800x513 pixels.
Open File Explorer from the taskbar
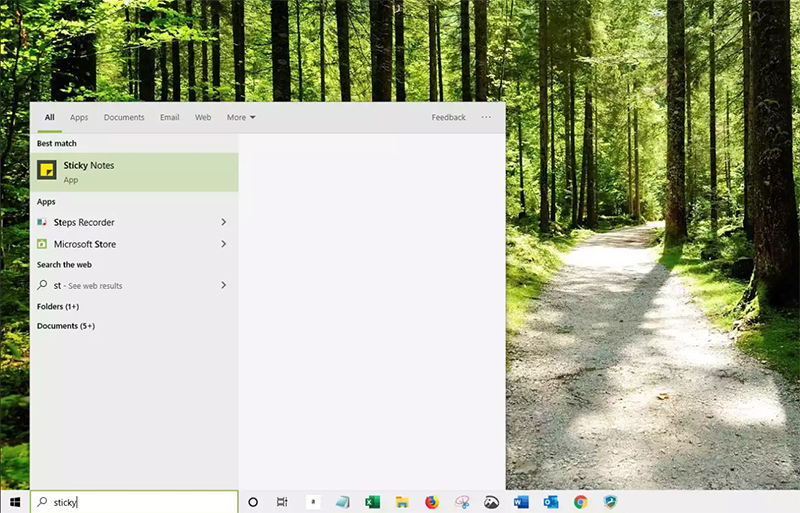point(402,502)
